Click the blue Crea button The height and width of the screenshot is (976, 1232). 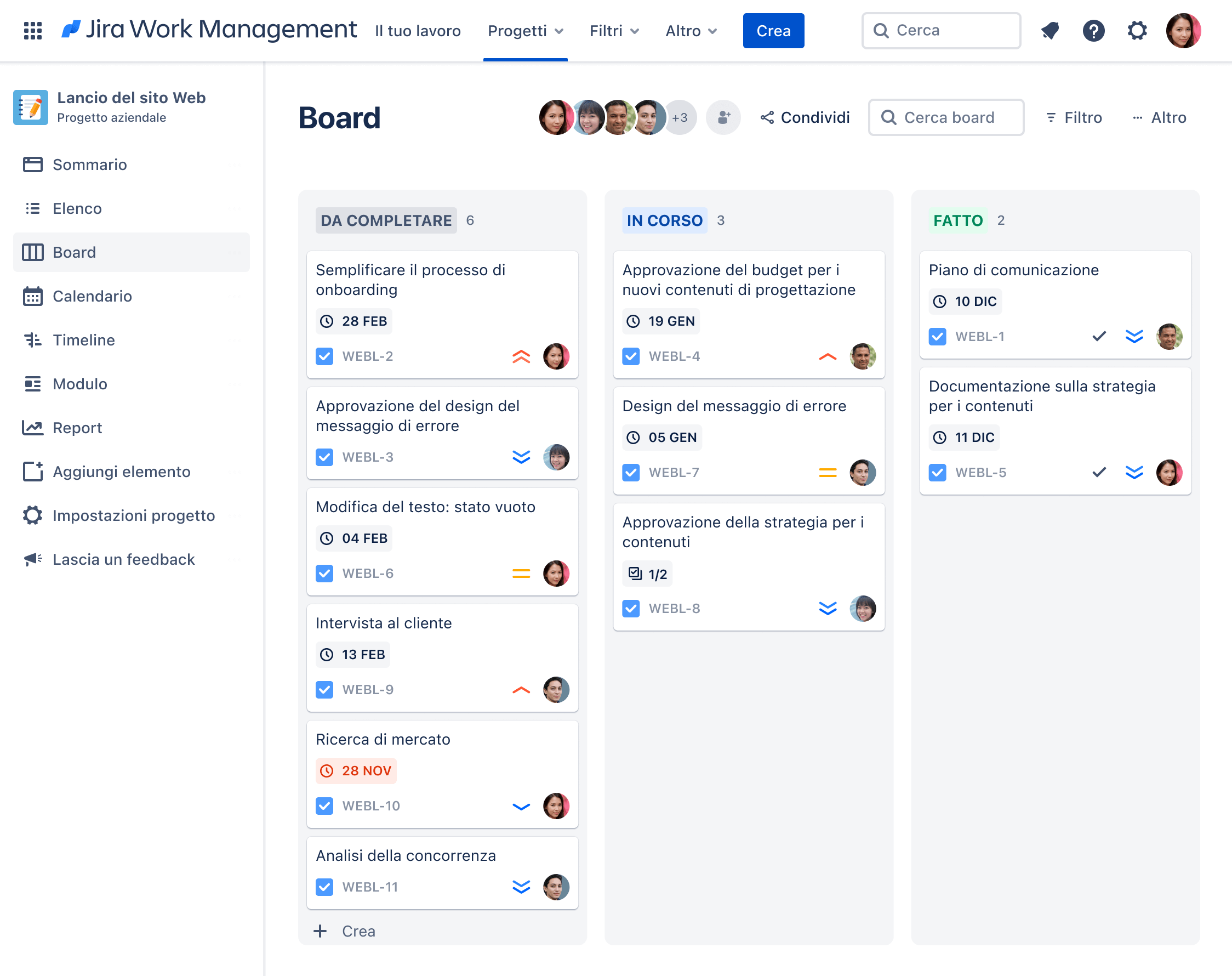773,31
